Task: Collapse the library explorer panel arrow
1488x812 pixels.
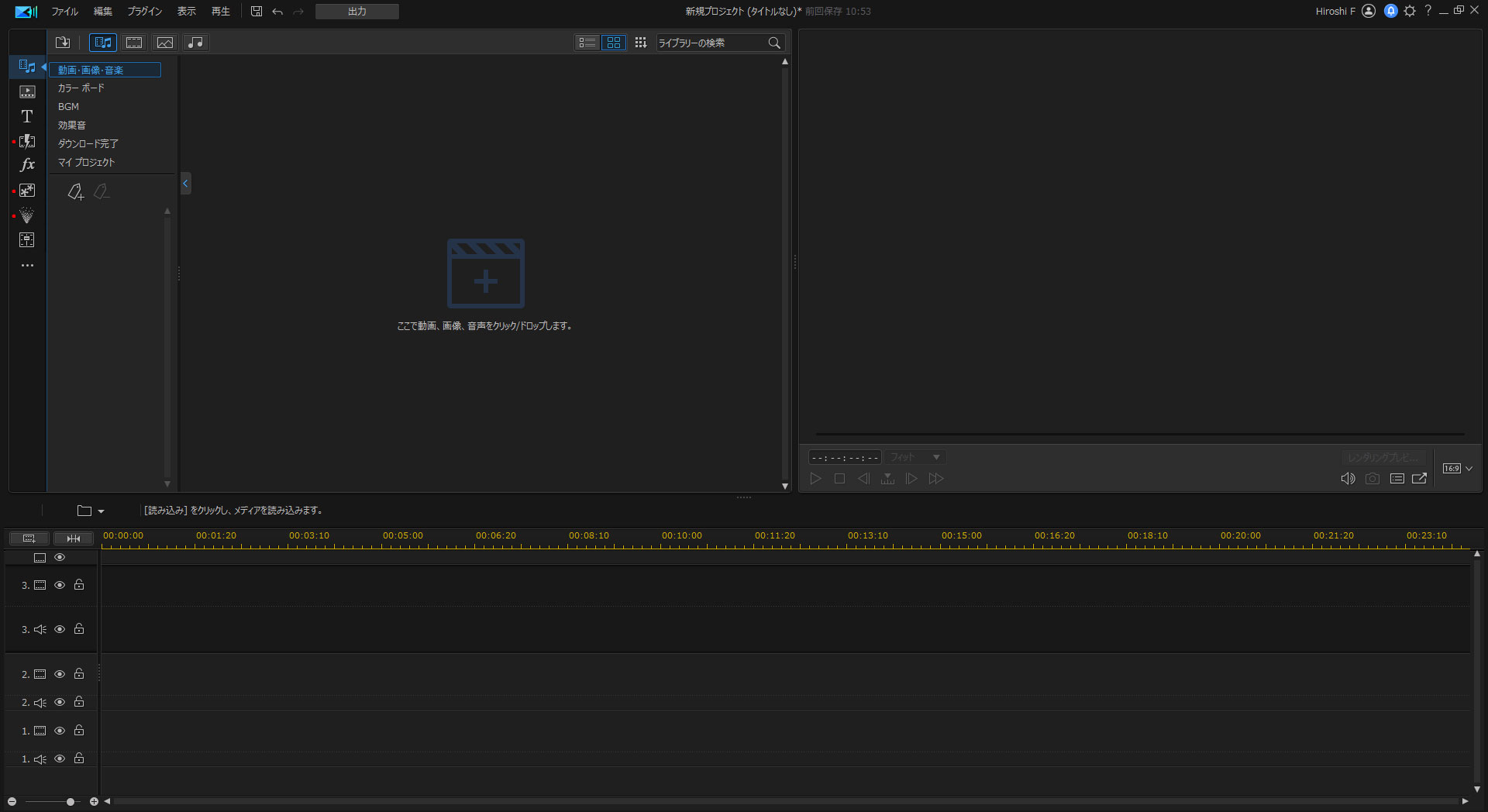Action: pos(185,184)
